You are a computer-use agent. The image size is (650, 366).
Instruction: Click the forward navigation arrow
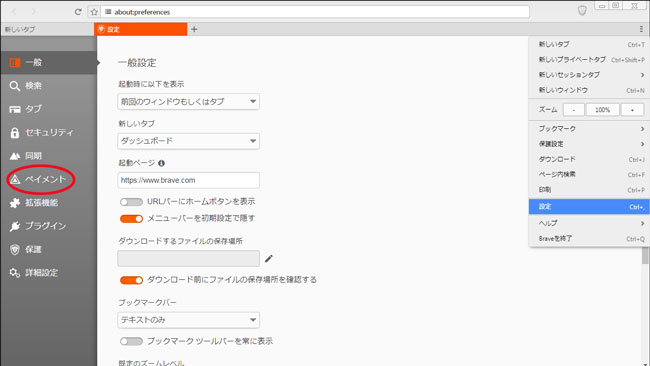[x=34, y=12]
